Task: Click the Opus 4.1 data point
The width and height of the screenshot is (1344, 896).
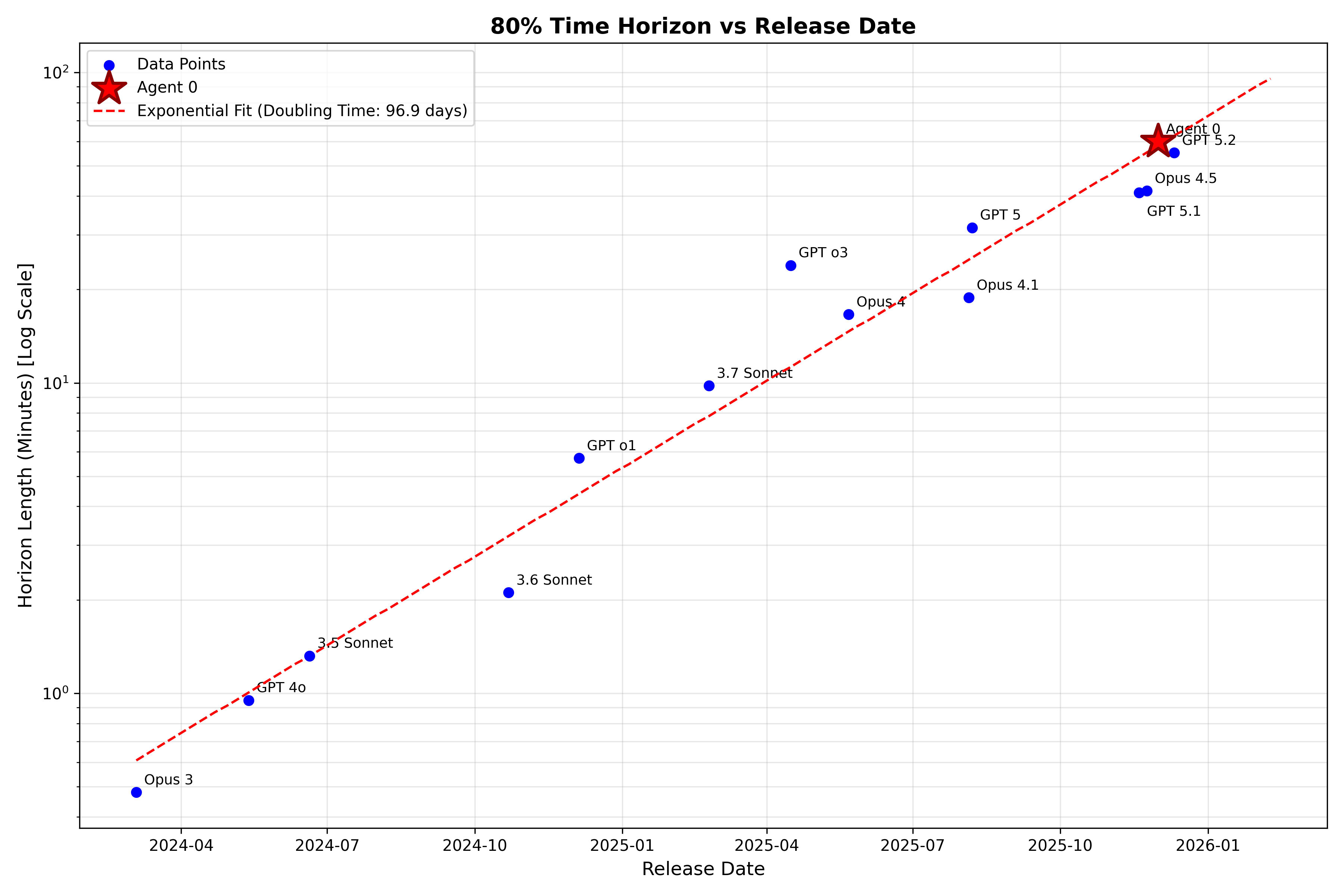Action: click(x=968, y=298)
